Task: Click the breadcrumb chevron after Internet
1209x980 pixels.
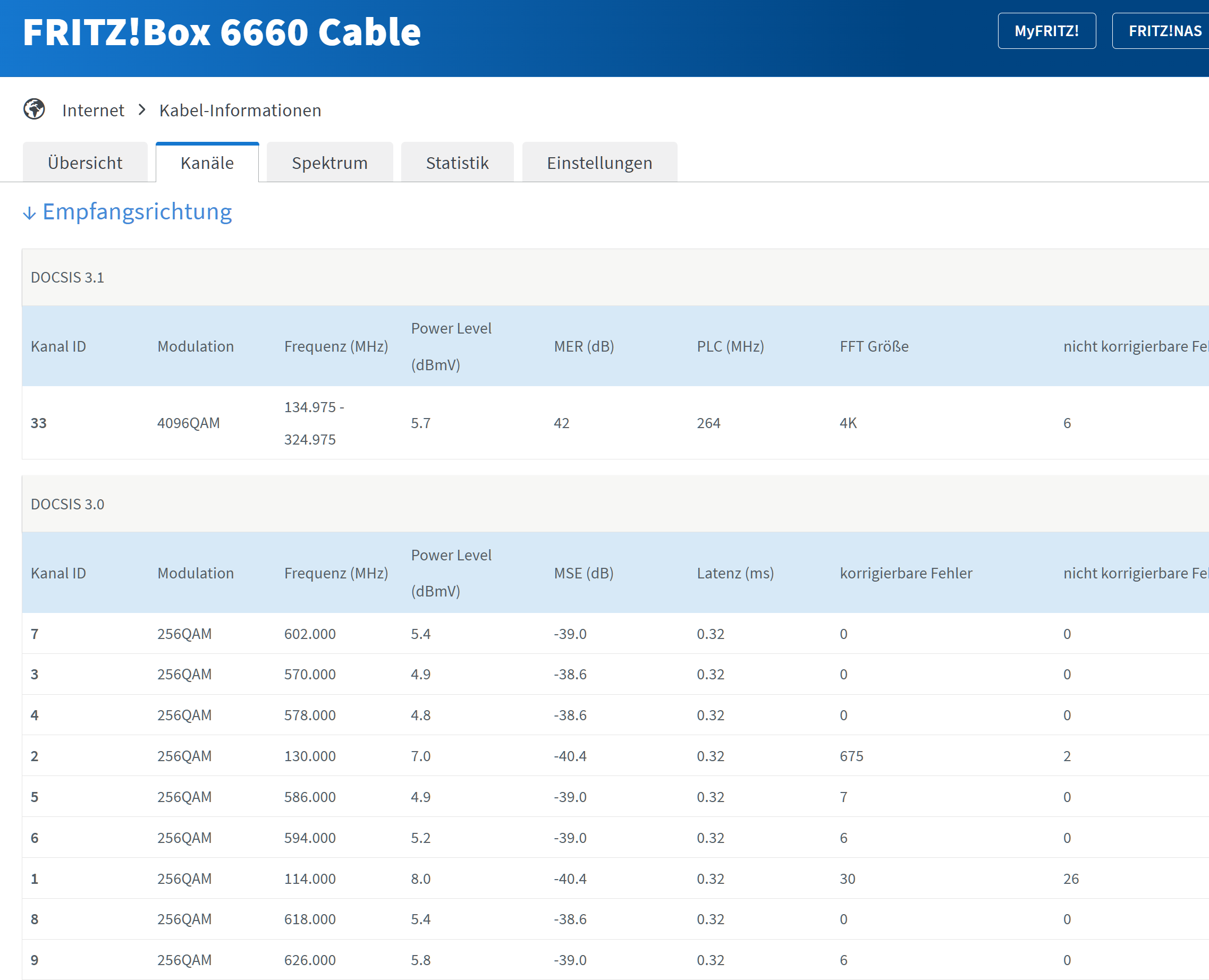Action: pyautogui.click(x=142, y=109)
